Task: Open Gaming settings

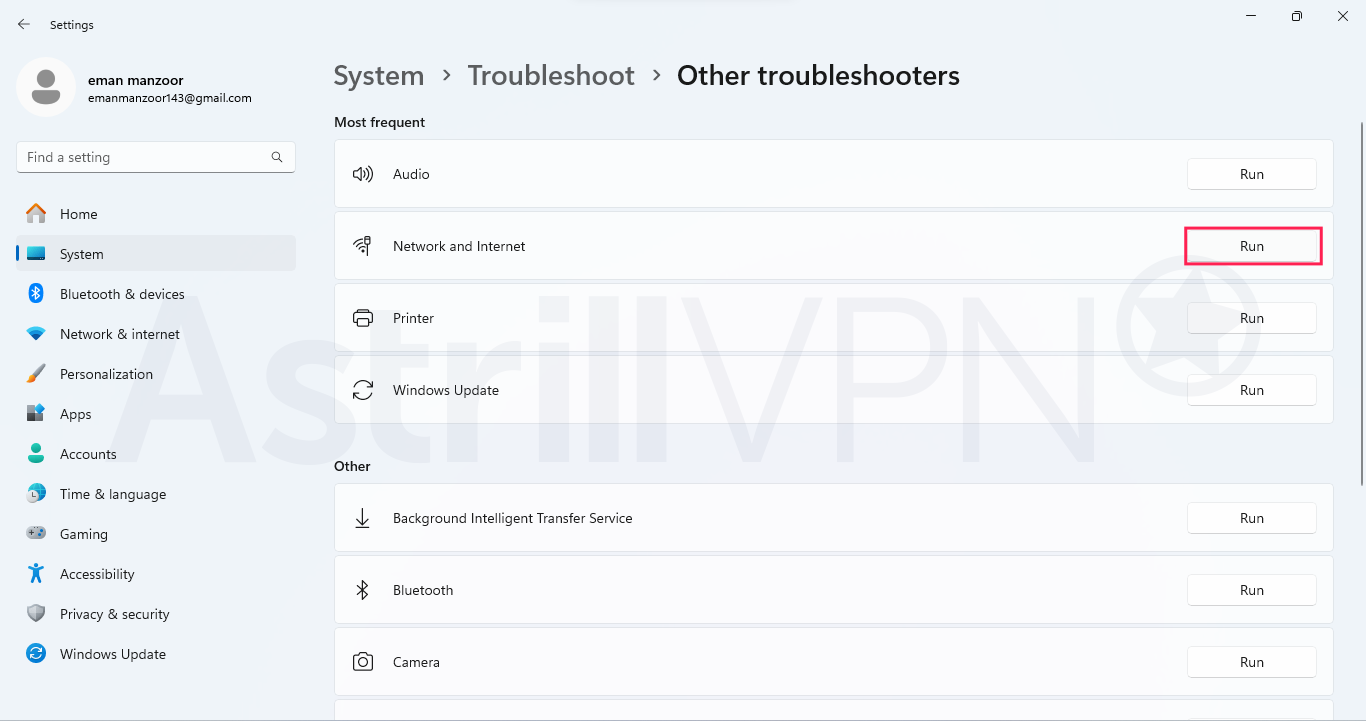Action: point(156,534)
